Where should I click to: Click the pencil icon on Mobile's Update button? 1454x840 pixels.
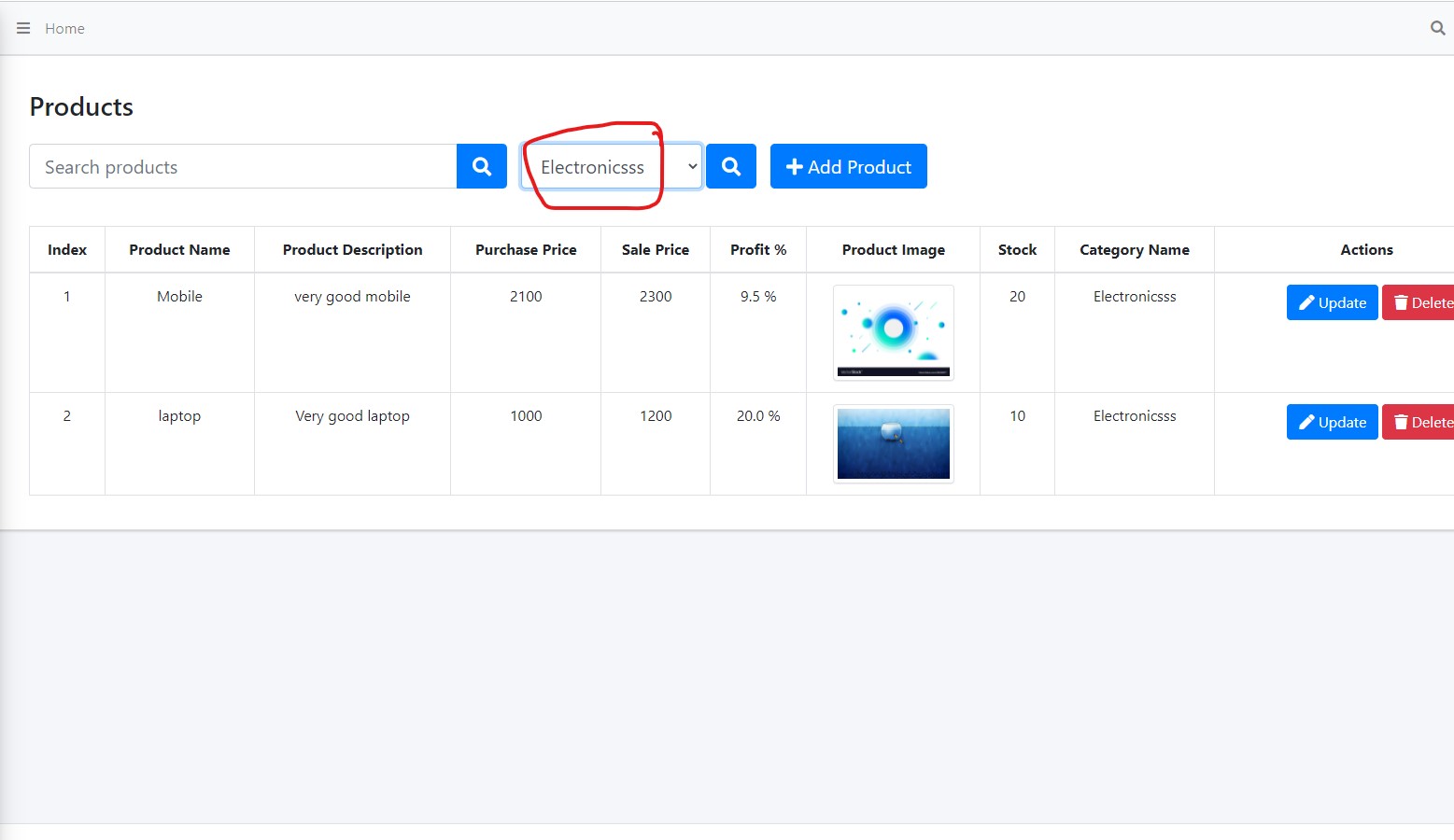pyautogui.click(x=1309, y=302)
